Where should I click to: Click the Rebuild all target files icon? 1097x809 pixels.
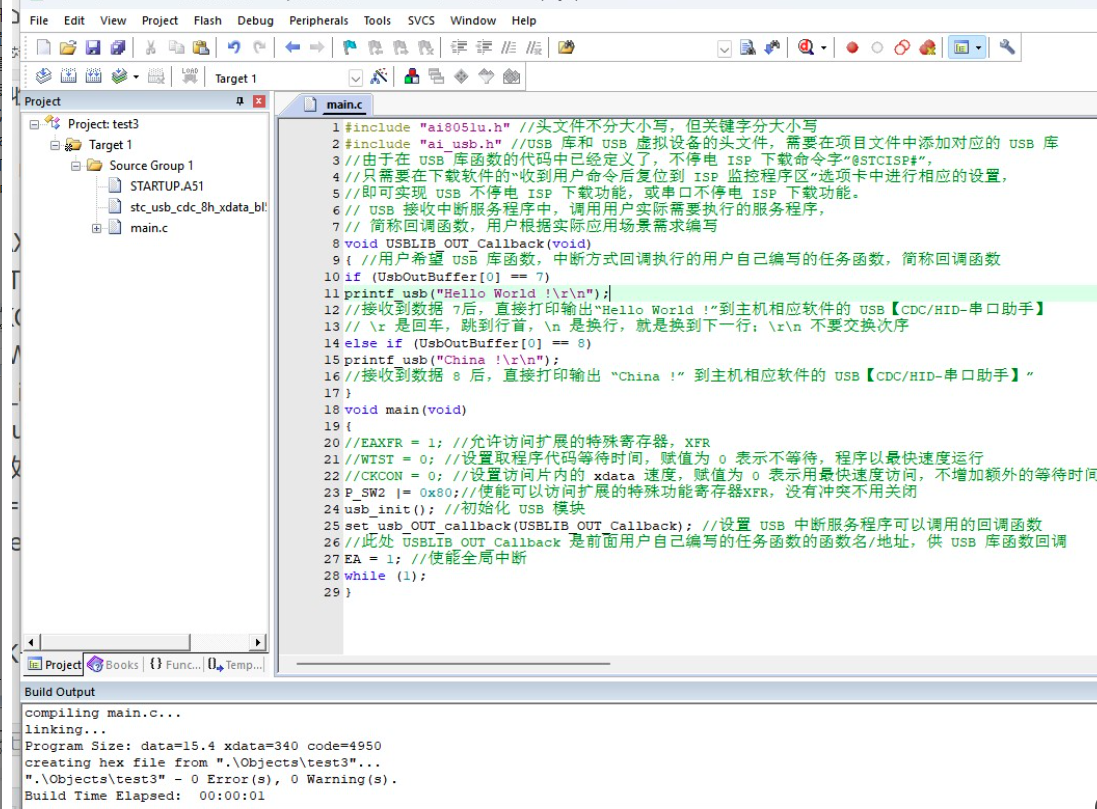[x=93, y=77]
